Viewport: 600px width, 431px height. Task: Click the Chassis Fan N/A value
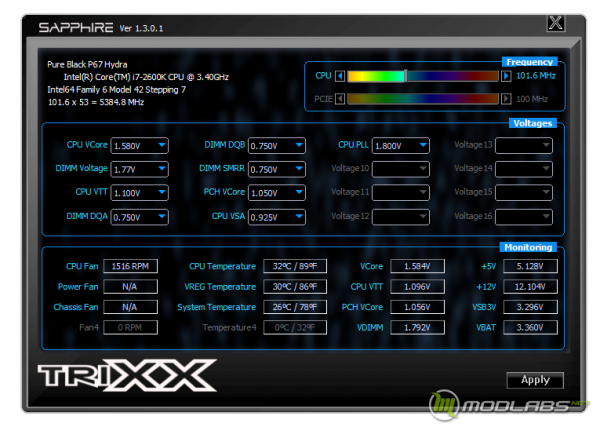(130, 307)
